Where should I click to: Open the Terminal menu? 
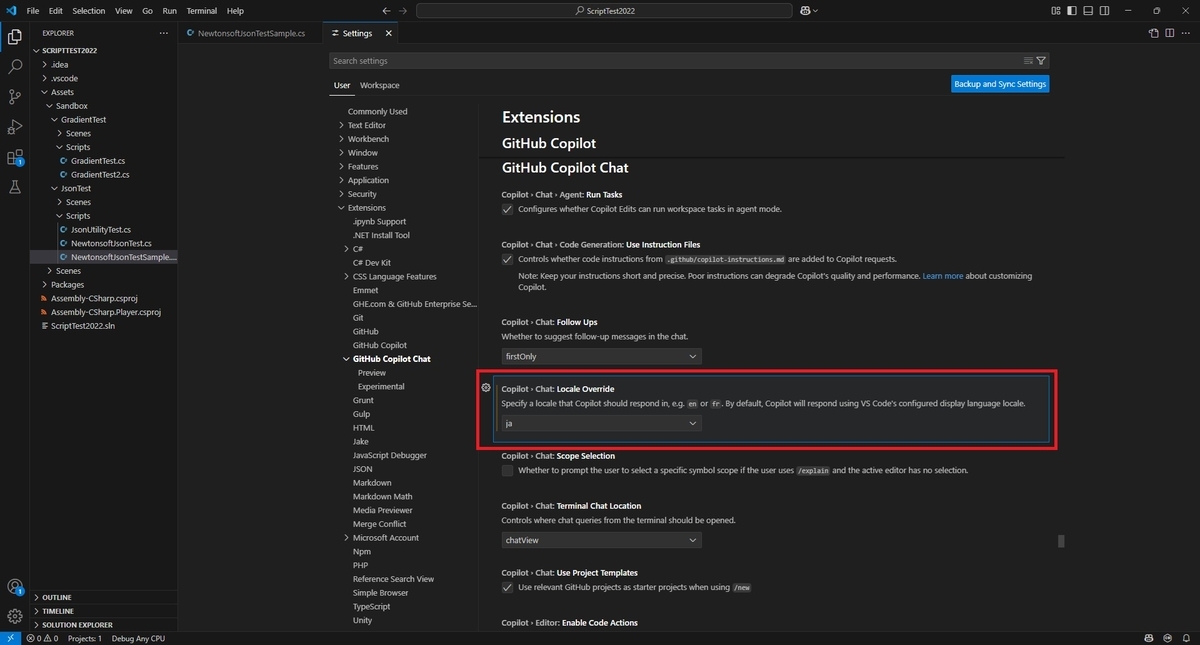(201, 10)
